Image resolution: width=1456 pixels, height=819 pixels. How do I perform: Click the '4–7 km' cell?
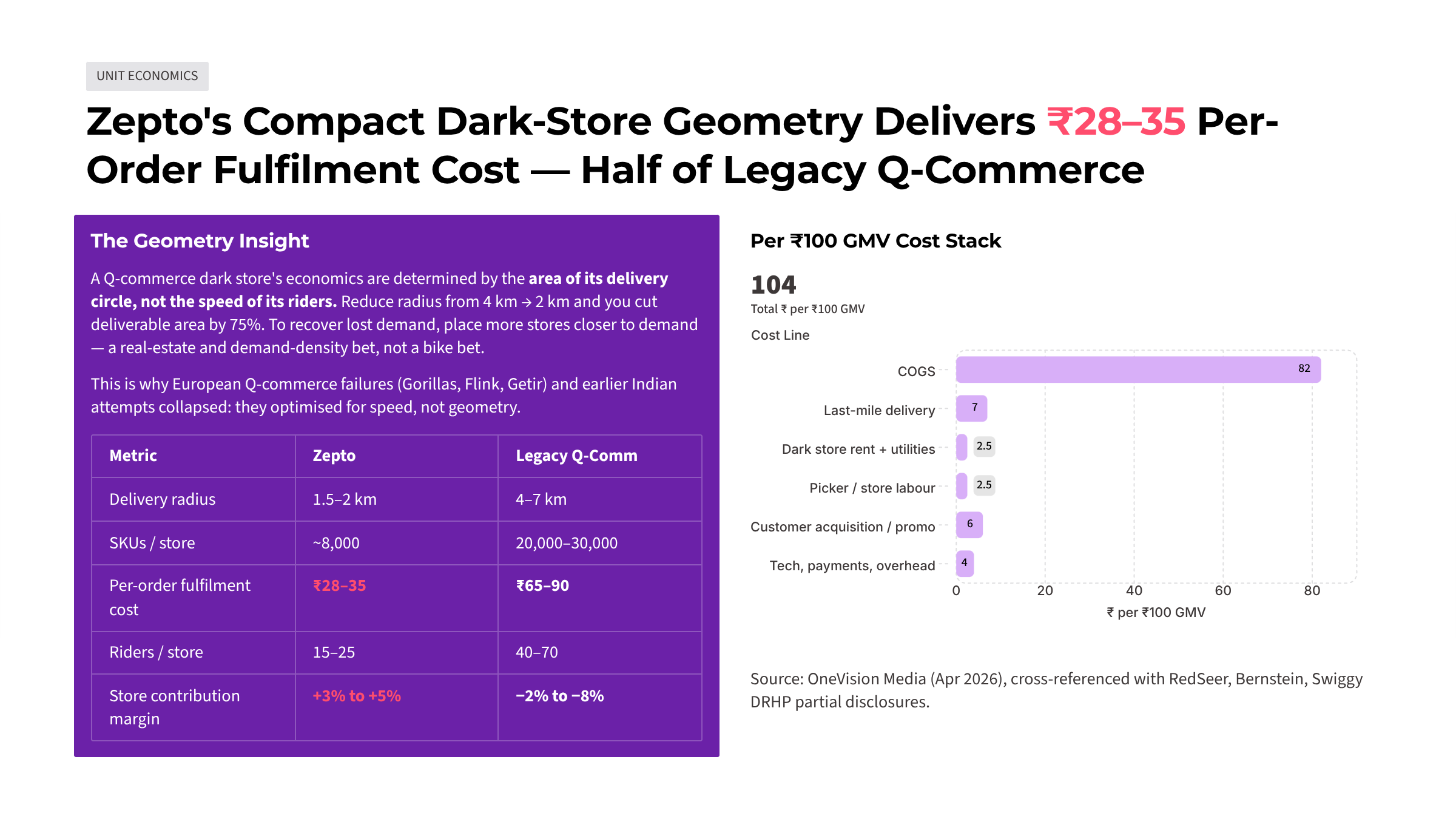(x=541, y=499)
